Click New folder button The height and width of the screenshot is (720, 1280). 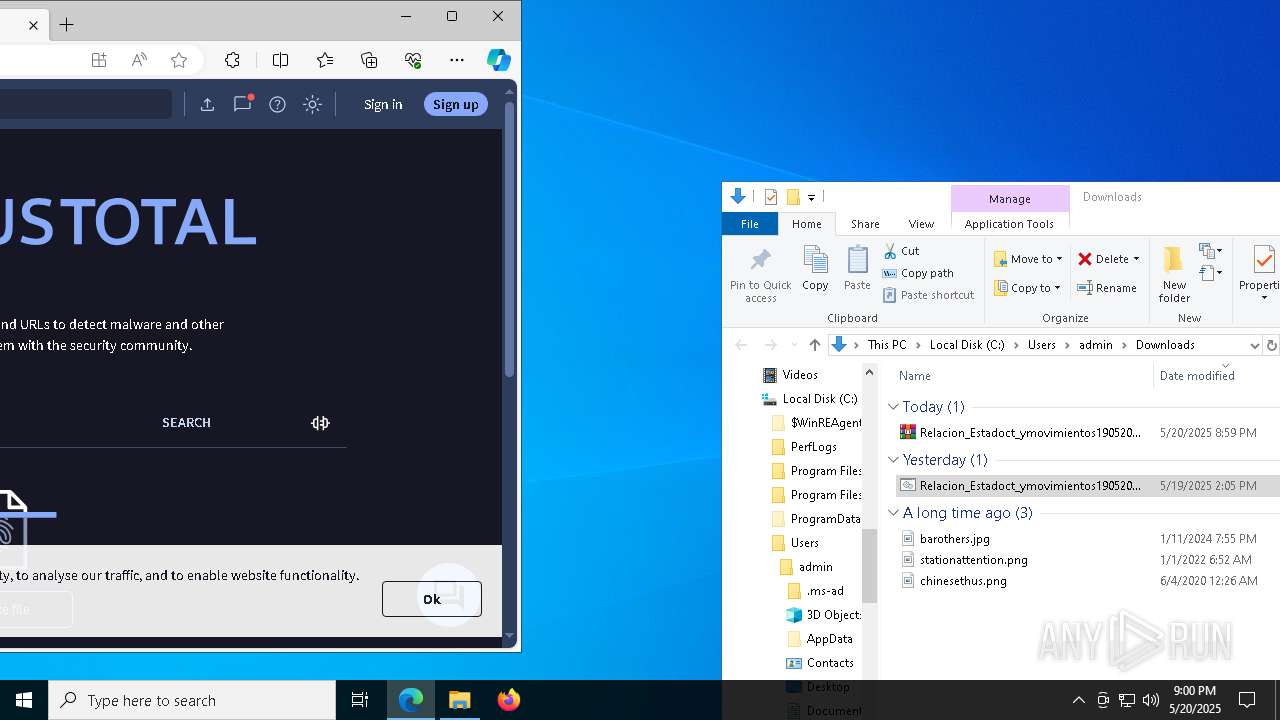(x=1174, y=274)
